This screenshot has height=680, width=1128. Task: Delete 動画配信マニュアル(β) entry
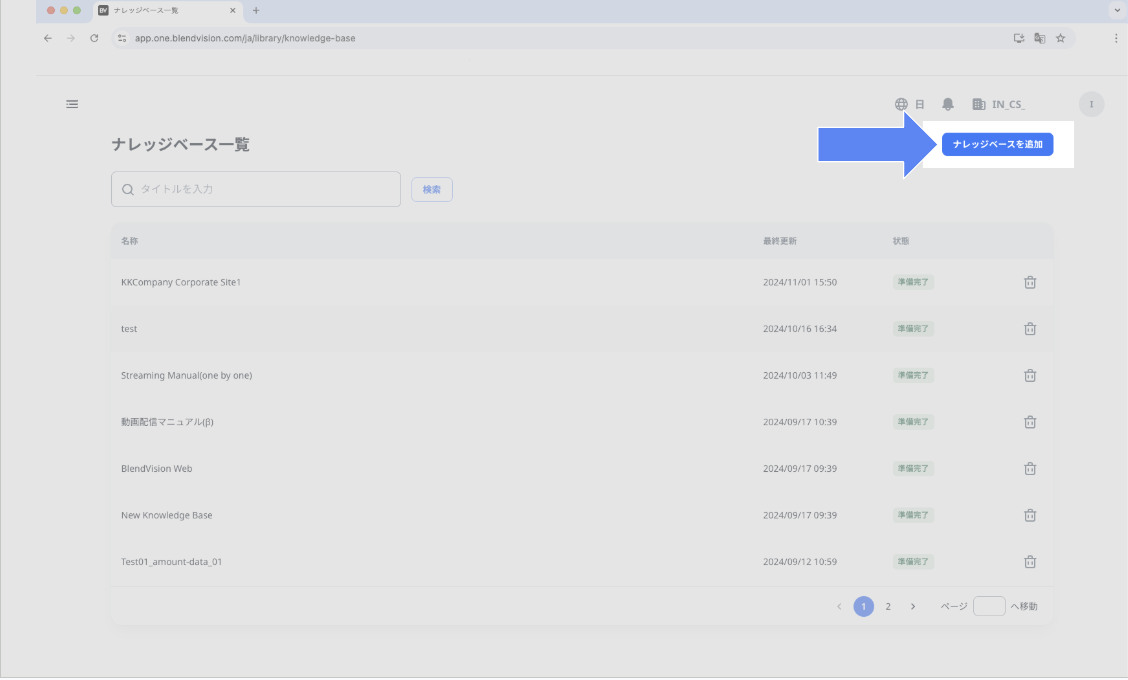point(1030,422)
